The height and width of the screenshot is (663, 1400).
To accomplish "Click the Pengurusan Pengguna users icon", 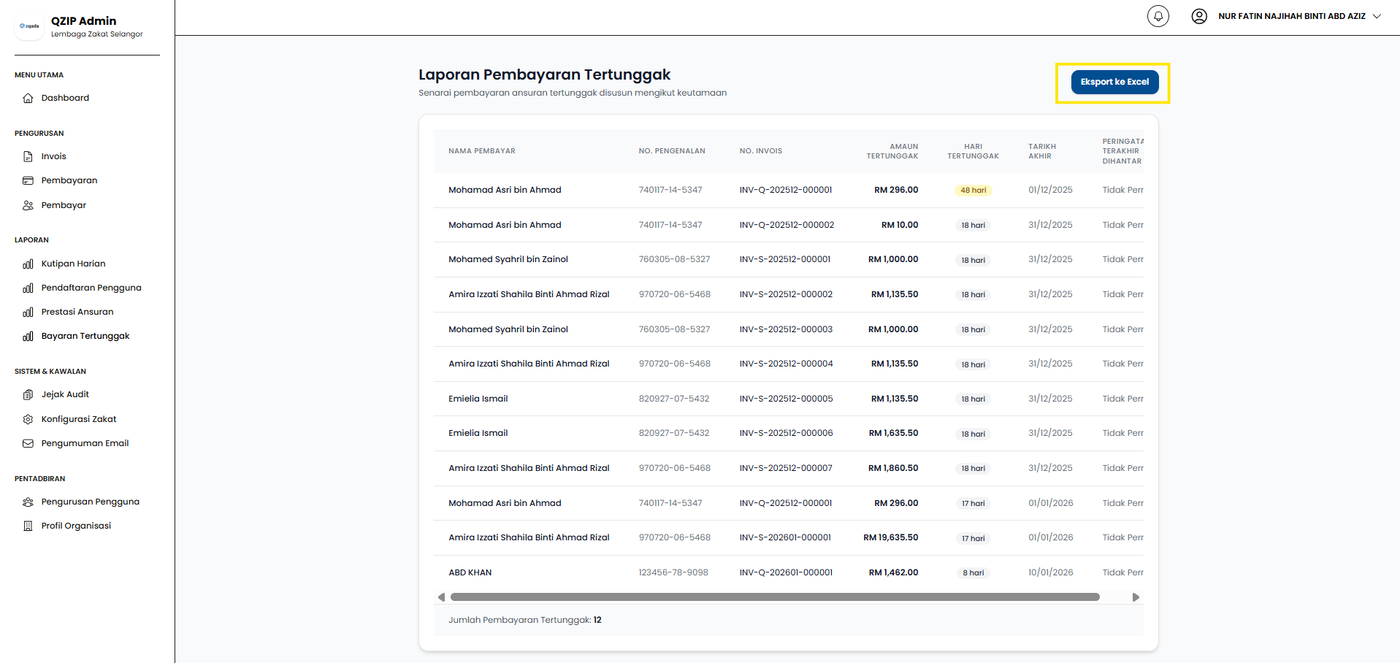I will click(x=28, y=502).
